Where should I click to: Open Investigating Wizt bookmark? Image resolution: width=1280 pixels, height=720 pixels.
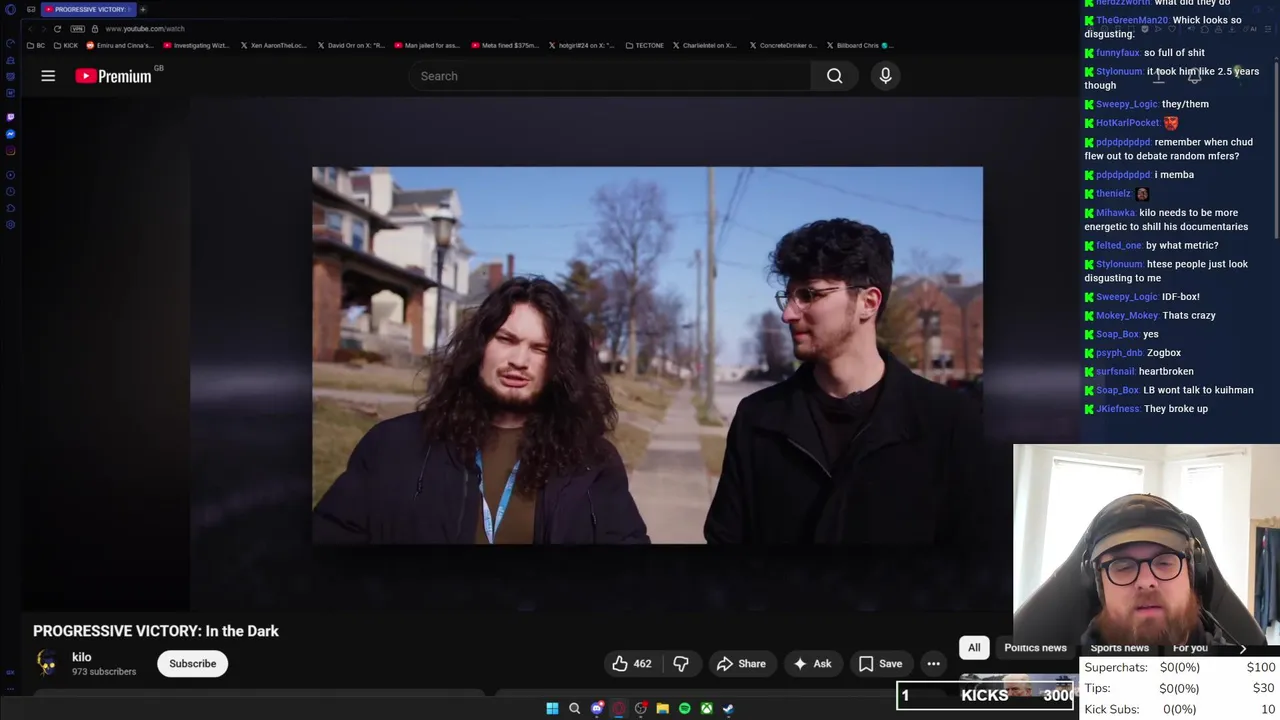click(194, 45)
